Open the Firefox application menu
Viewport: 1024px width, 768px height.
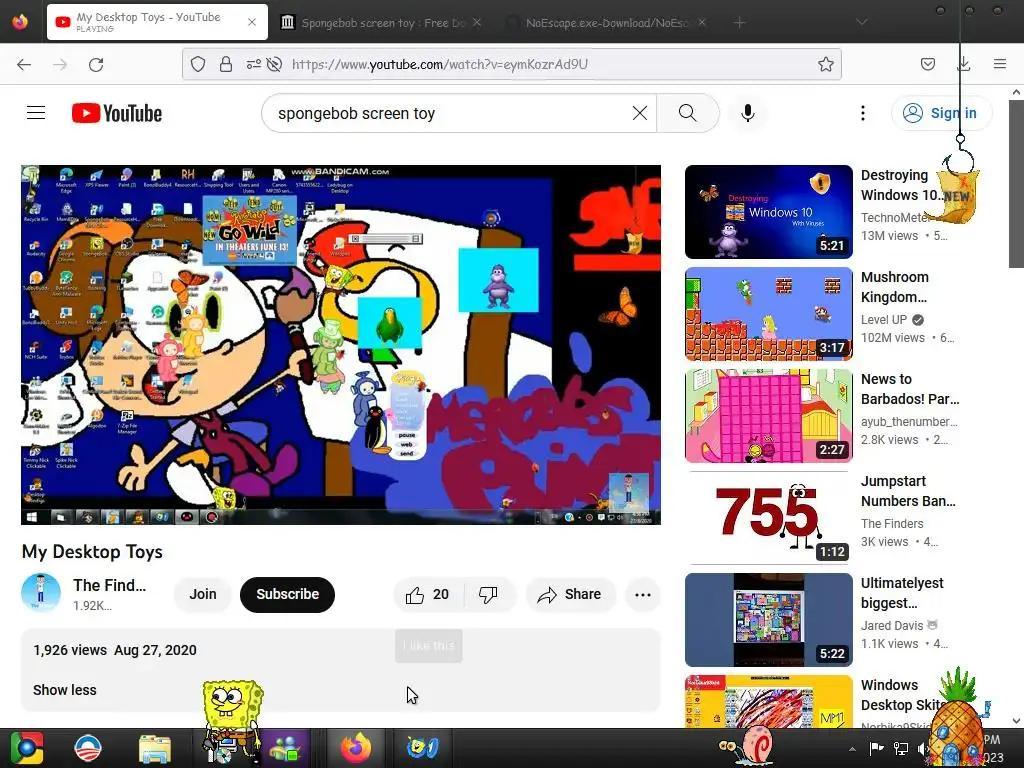(x=999, y=64)
